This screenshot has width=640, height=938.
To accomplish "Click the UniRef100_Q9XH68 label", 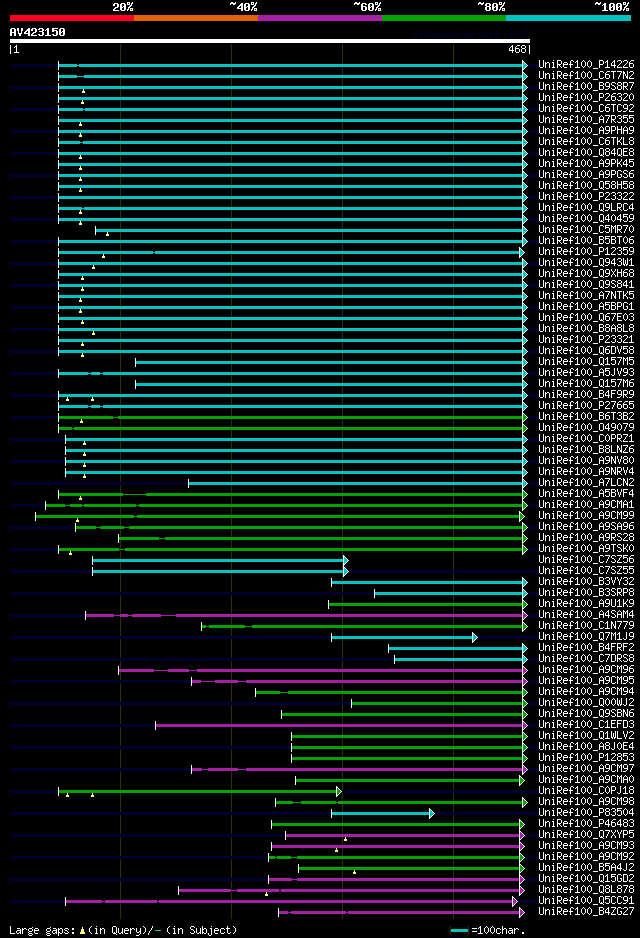I will (x=586, y=273).
